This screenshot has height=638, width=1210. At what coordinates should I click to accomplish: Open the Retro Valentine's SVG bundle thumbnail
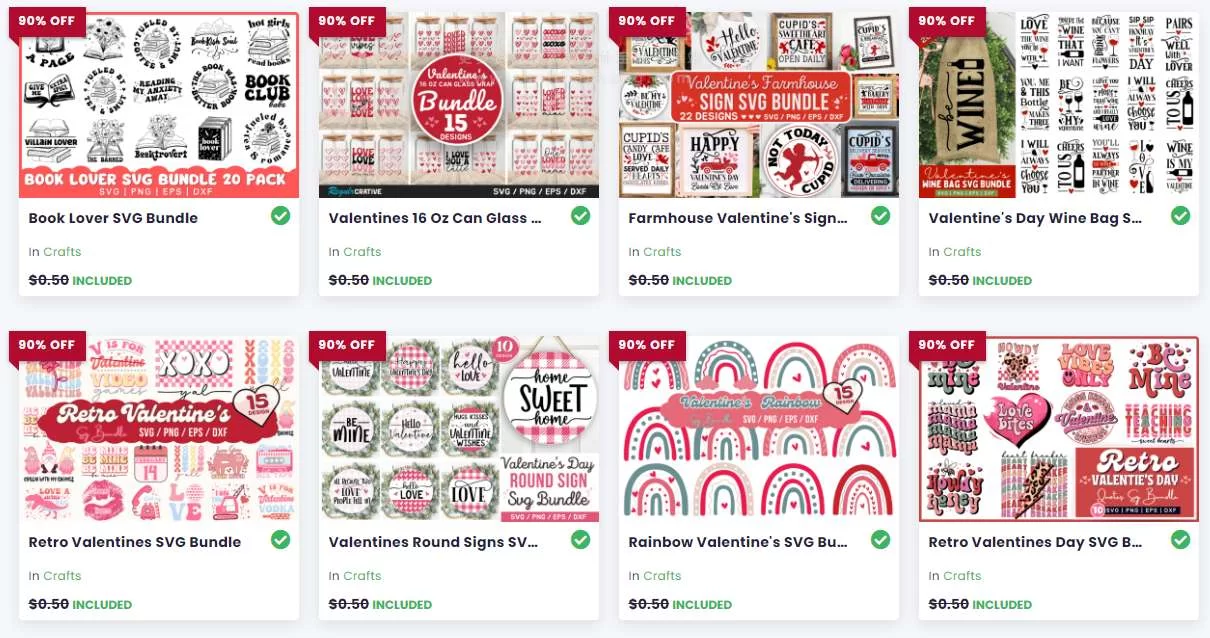click(159, 429)
